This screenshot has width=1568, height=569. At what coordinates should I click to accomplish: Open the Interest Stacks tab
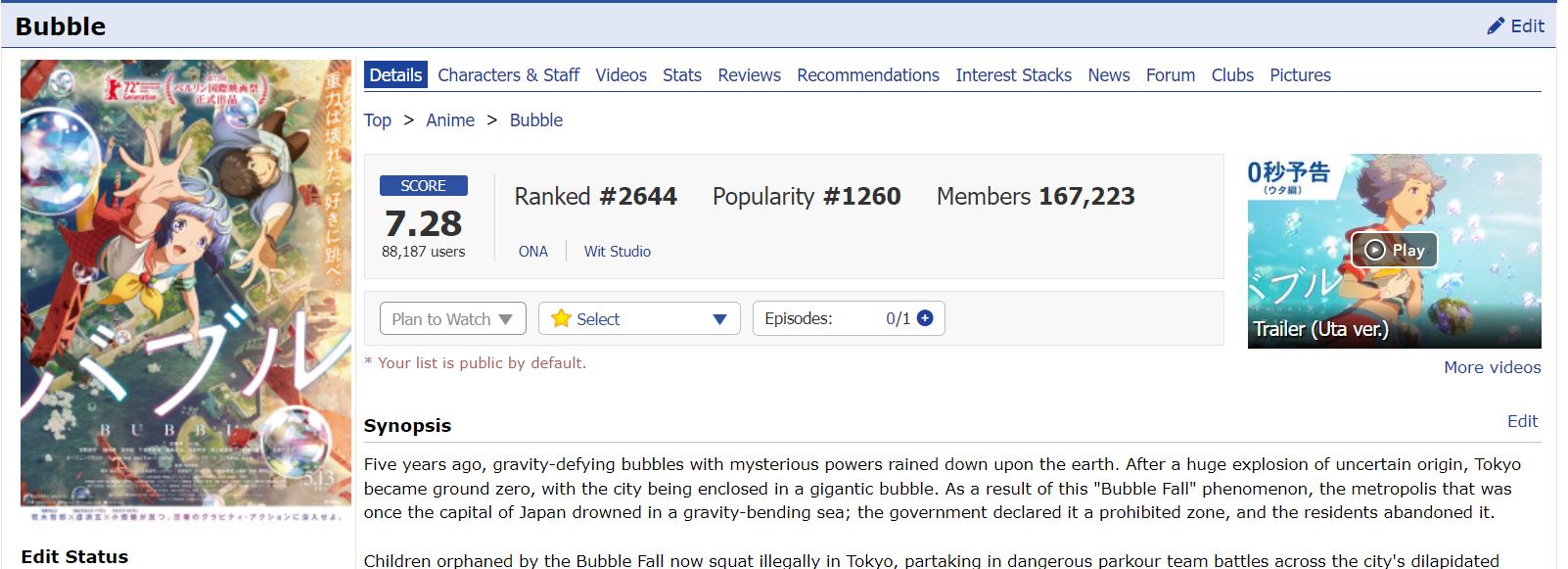1013,75
